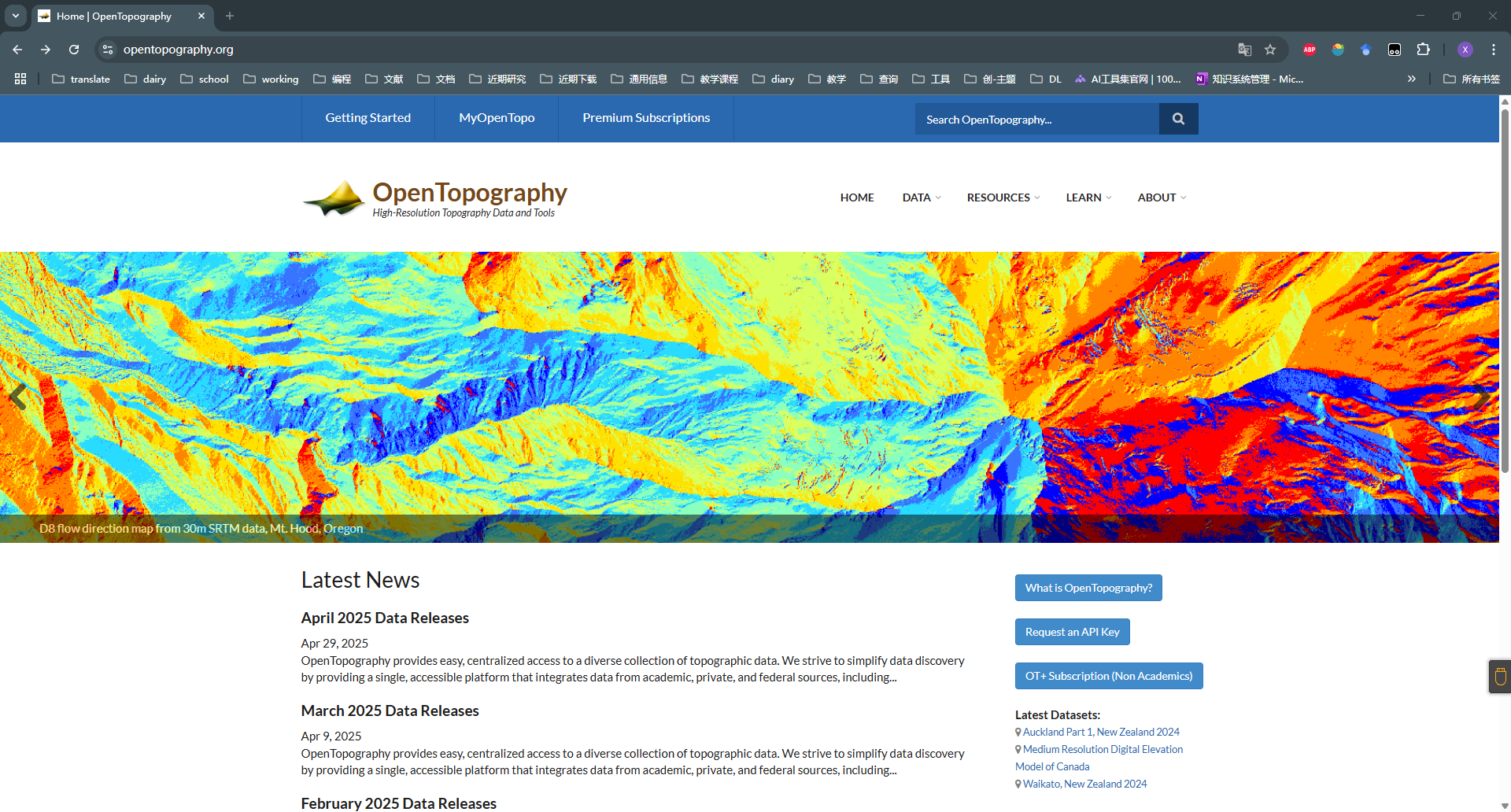The height and width of the screenshot is (812, 1511).
Task: Click the address bar URL
Action: (179, 50)
